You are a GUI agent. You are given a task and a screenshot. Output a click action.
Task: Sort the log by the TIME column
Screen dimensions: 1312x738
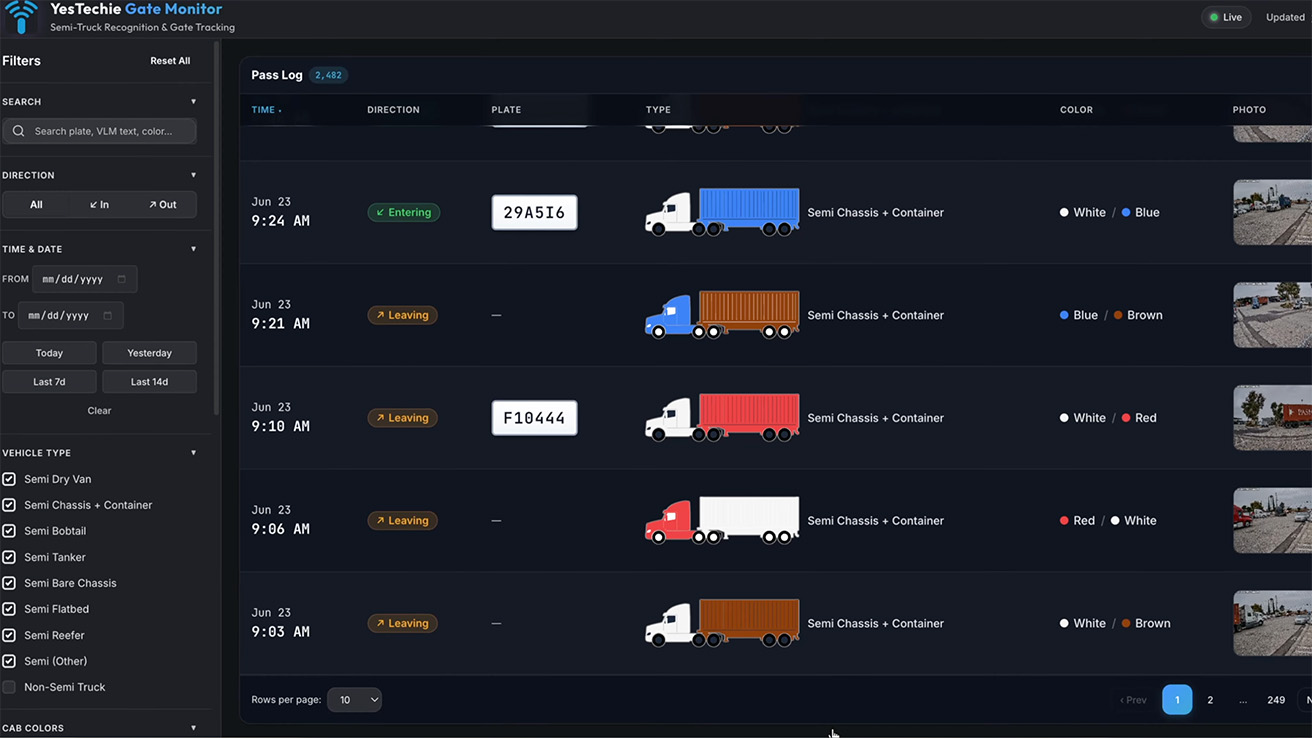(x=266, y=110)
